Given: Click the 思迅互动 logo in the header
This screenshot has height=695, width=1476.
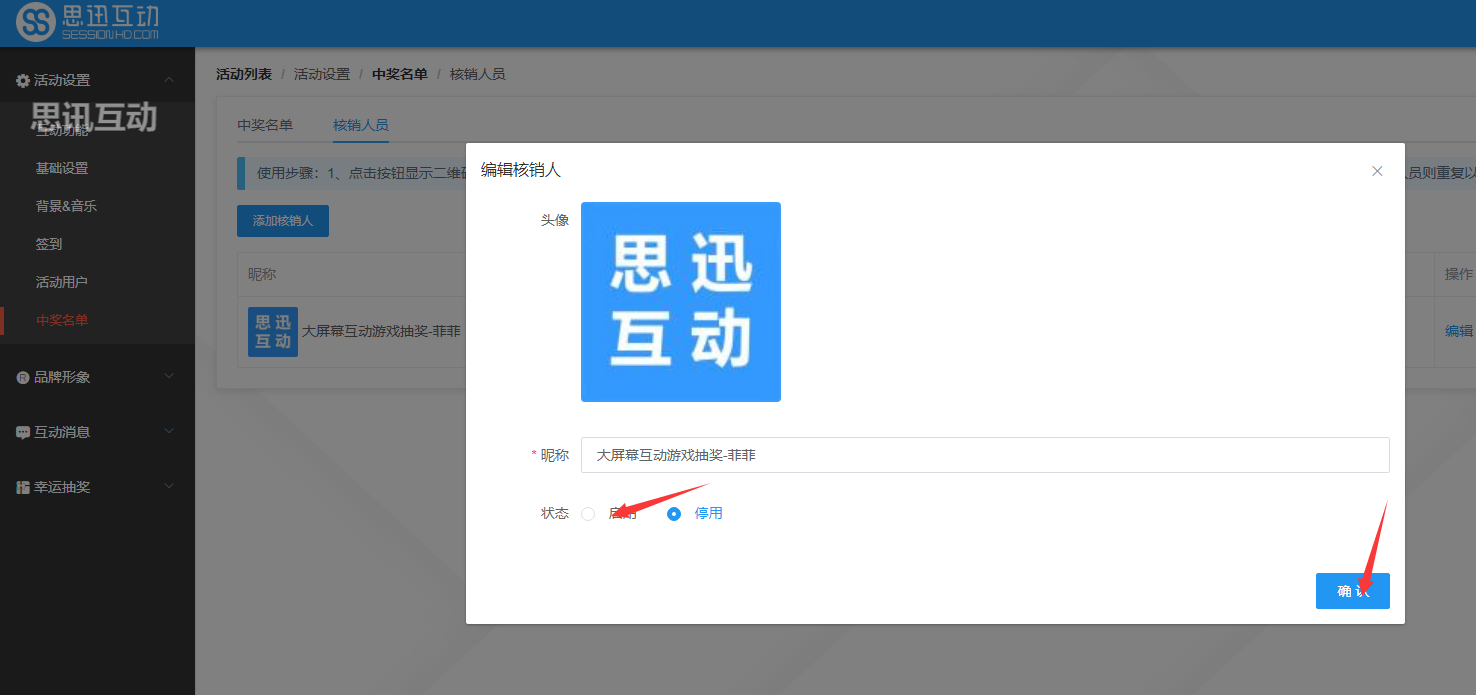Looking at the screenshot, I should click(87, 22).
